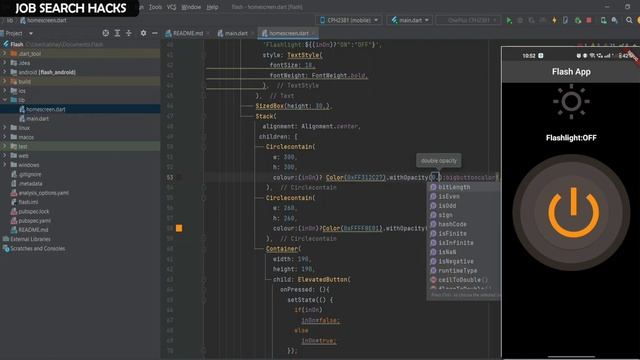
Task: Open the Device Manager icon in toolbar
Action: pyautogui.click(x=603, y=20)
